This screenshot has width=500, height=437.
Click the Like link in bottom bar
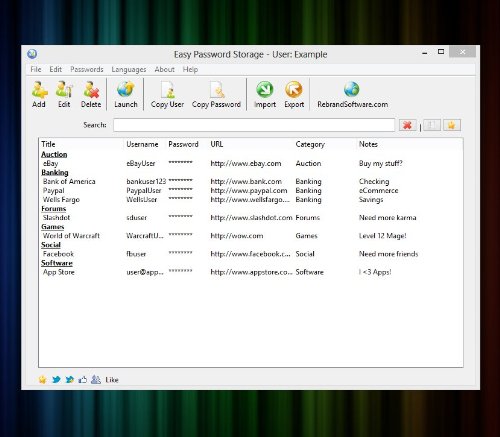tap(112, 380)
